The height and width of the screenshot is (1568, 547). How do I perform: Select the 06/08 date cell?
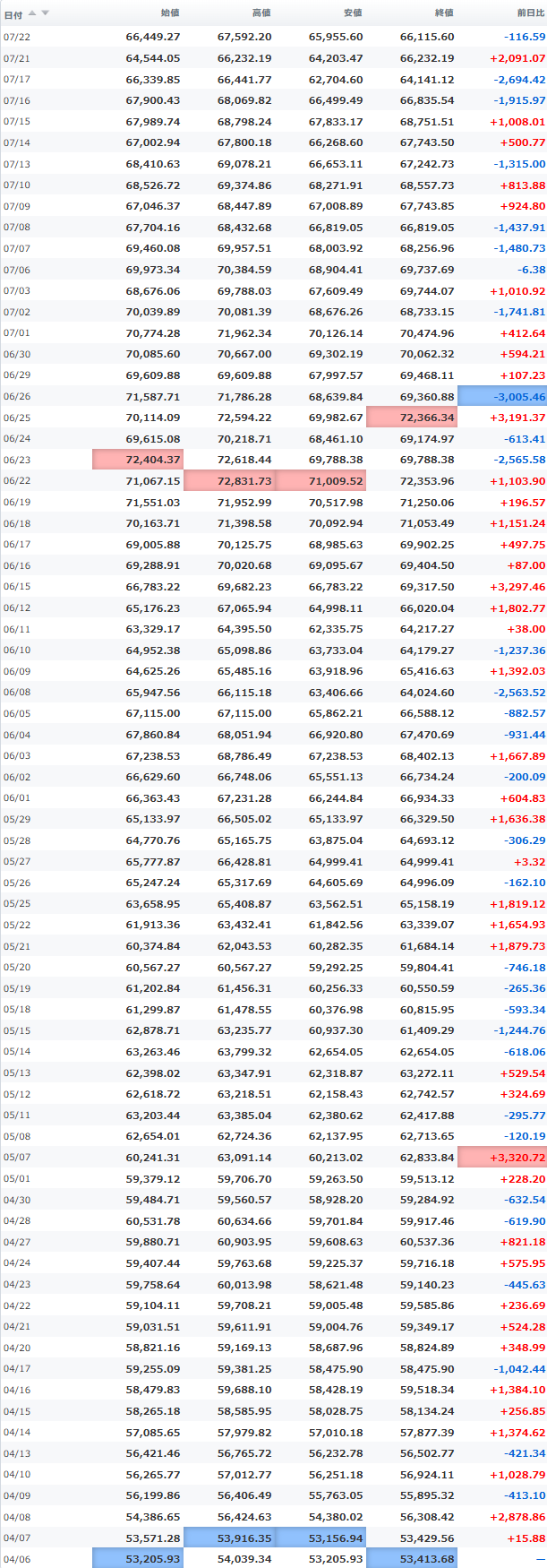coord(16,693)
